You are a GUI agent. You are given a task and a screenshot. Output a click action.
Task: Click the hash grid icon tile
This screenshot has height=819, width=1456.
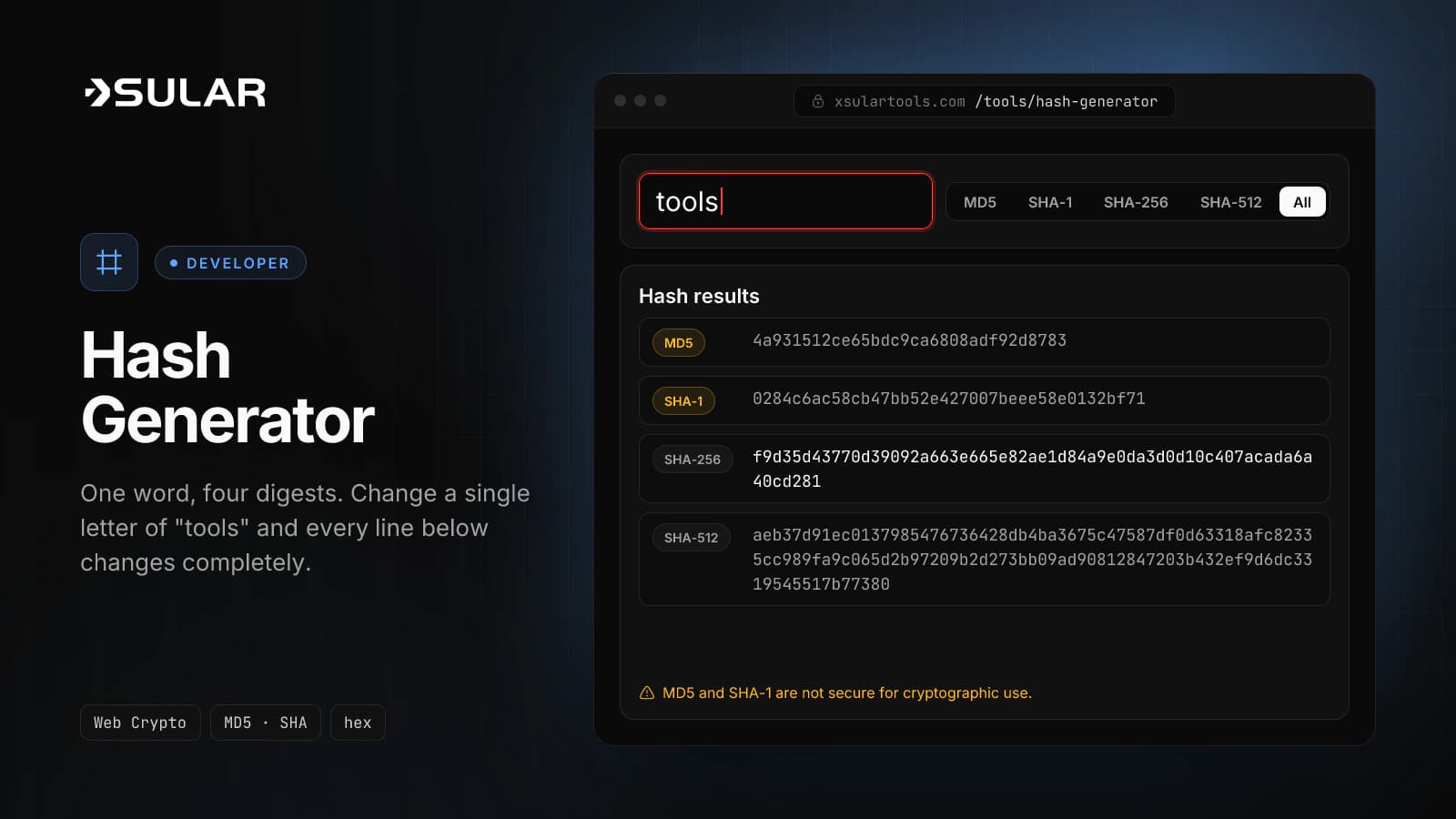109,262
